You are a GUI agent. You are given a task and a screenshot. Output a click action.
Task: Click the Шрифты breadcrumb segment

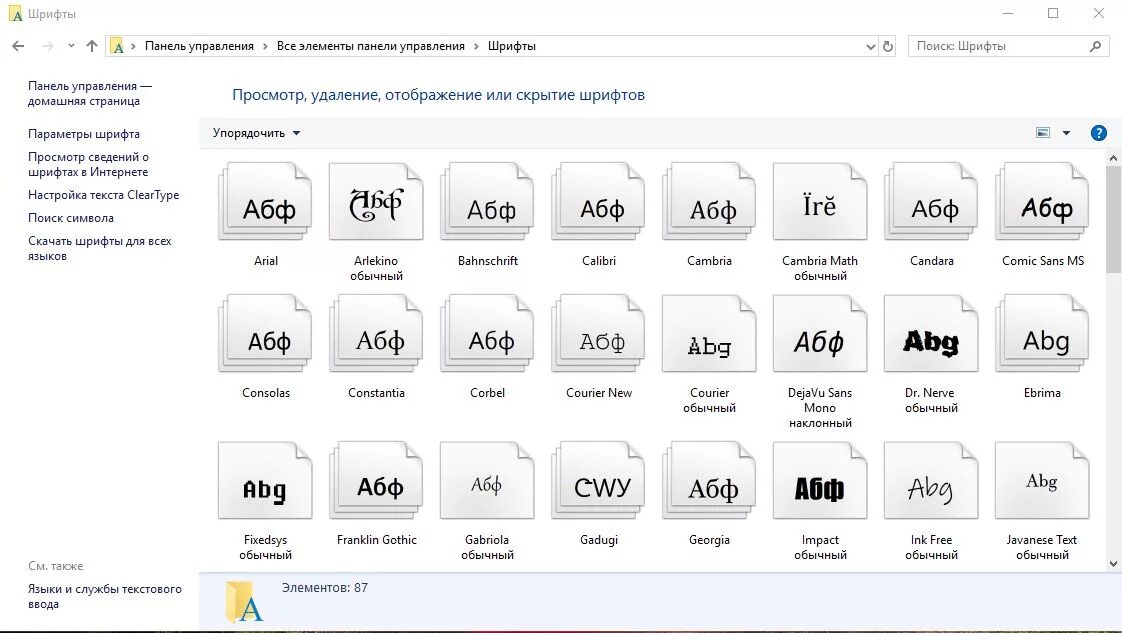coord(512,46)
